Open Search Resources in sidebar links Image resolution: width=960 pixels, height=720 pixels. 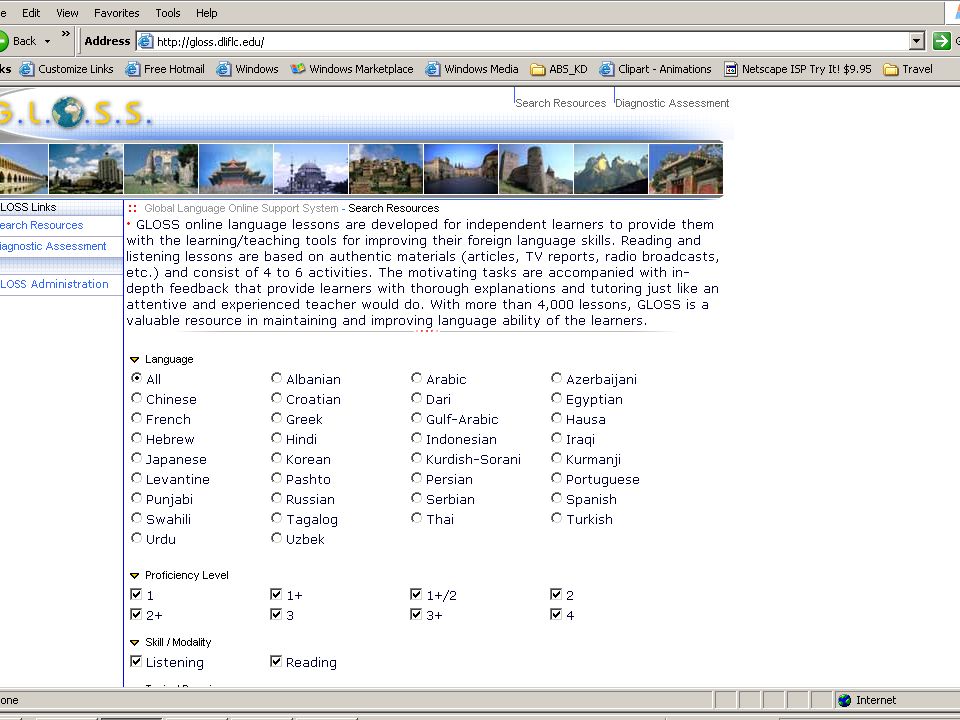(x=42, y=225)
